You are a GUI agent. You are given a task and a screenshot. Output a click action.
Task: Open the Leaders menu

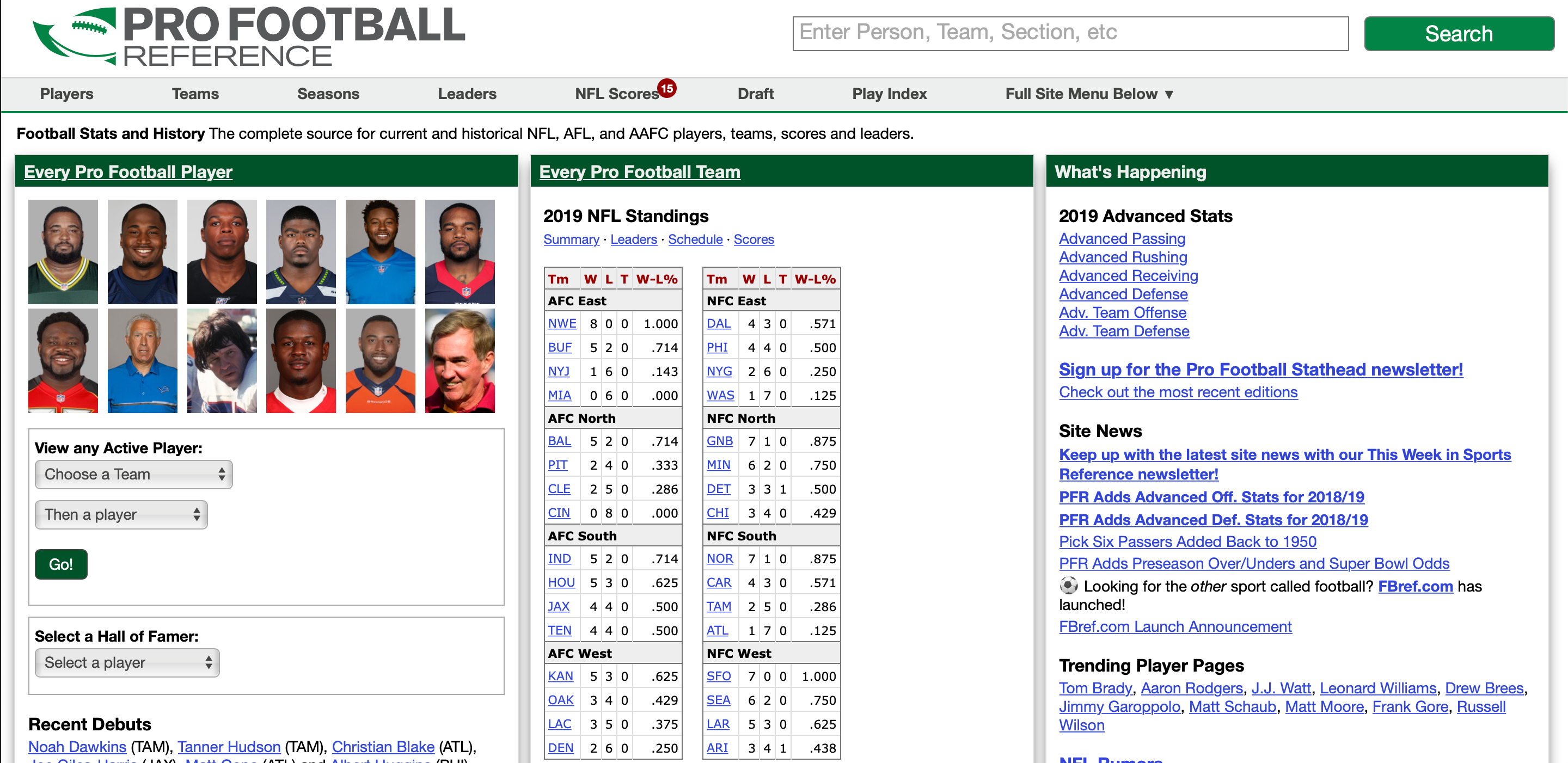(x=467, y=94)
